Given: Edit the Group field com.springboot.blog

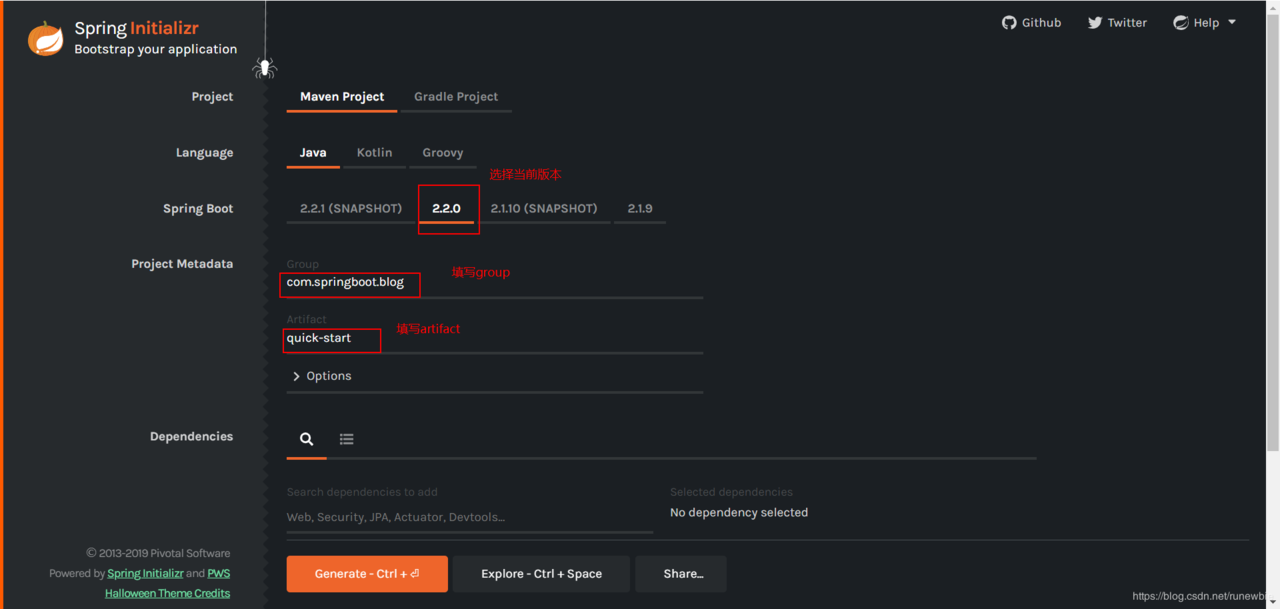Looking at the screenshot, I should click(x=495, y=283).
